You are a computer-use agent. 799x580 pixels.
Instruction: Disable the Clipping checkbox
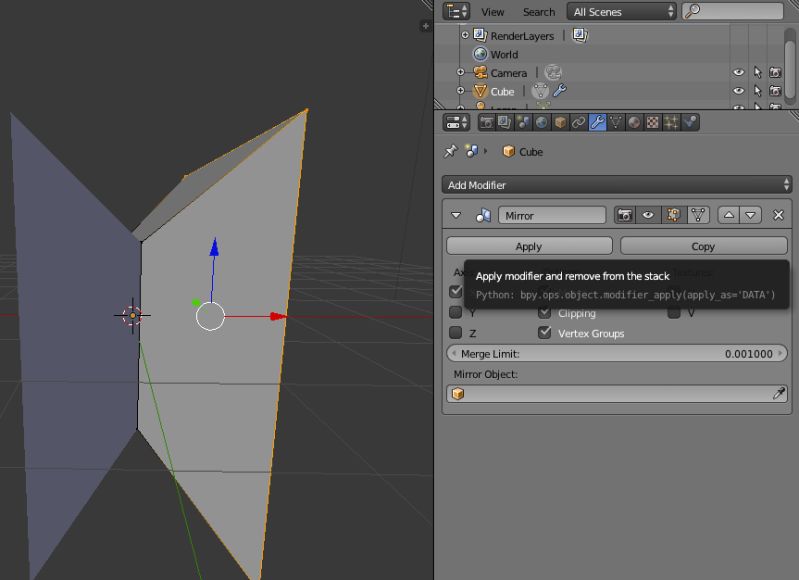pos(545,312)
